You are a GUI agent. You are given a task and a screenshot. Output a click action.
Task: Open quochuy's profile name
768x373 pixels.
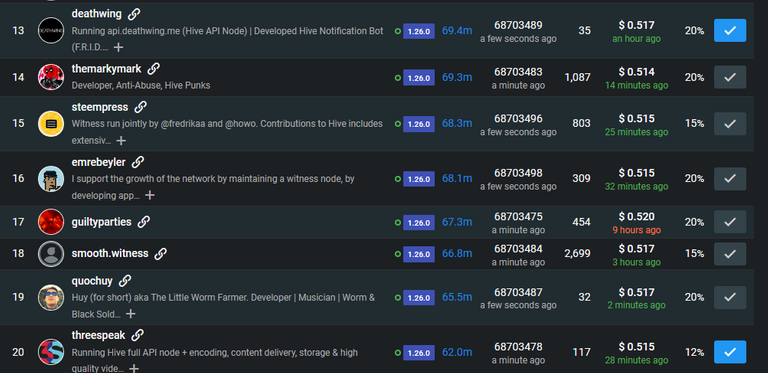coord(92,281)
